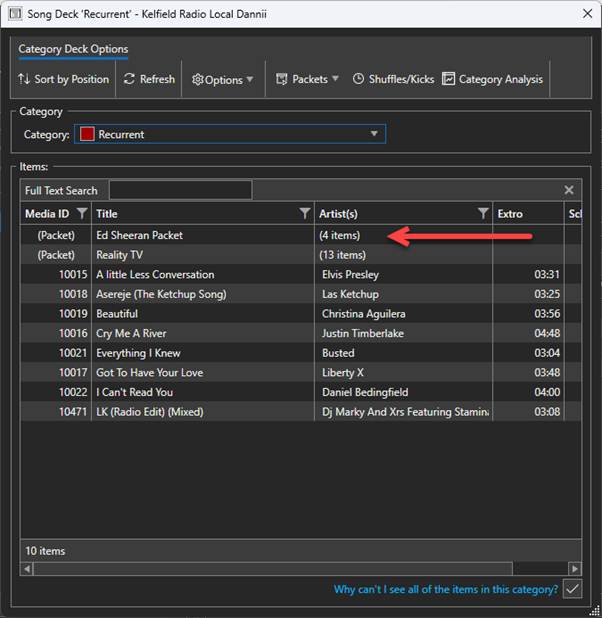This screenshot has height=618, width=602.
Task: Select 'I Can't Read You' row
Action: point(301,392)
